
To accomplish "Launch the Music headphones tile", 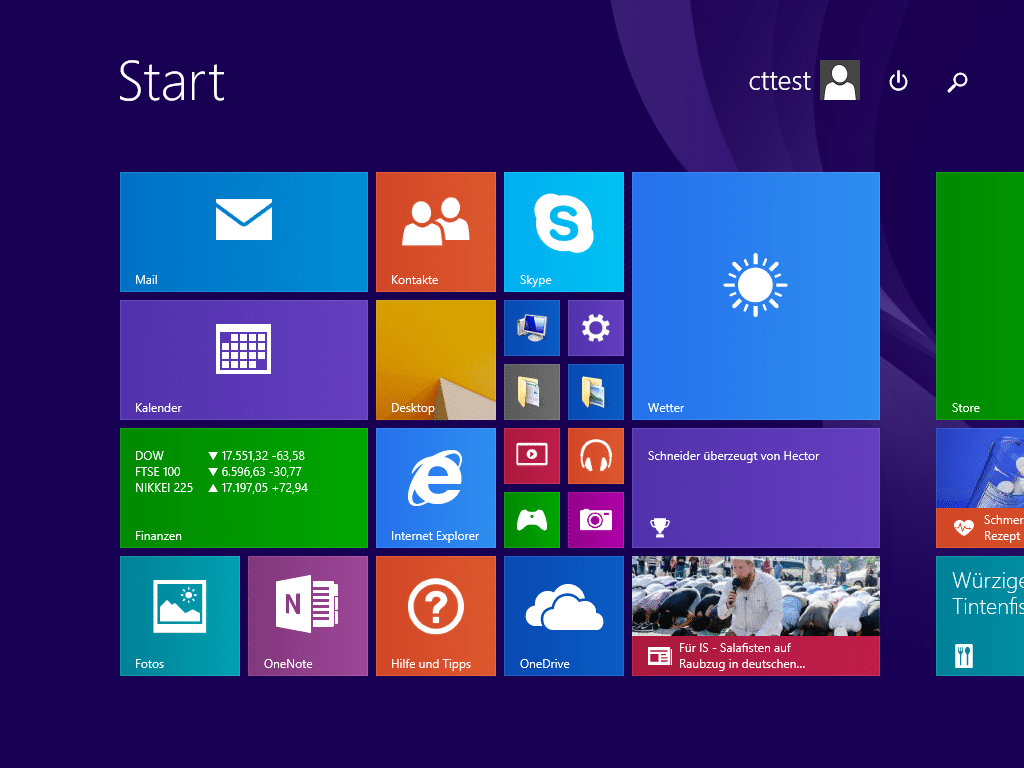I will coord(595,455).
